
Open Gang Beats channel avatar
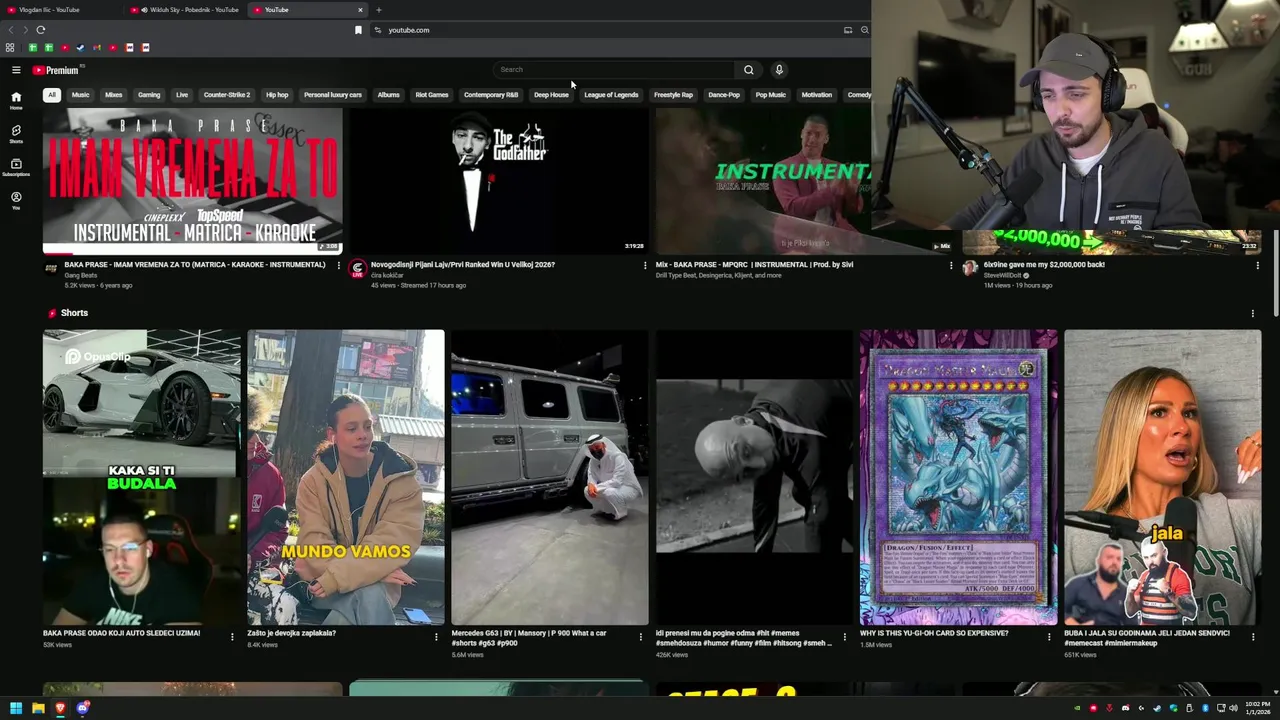pos(51,268)
